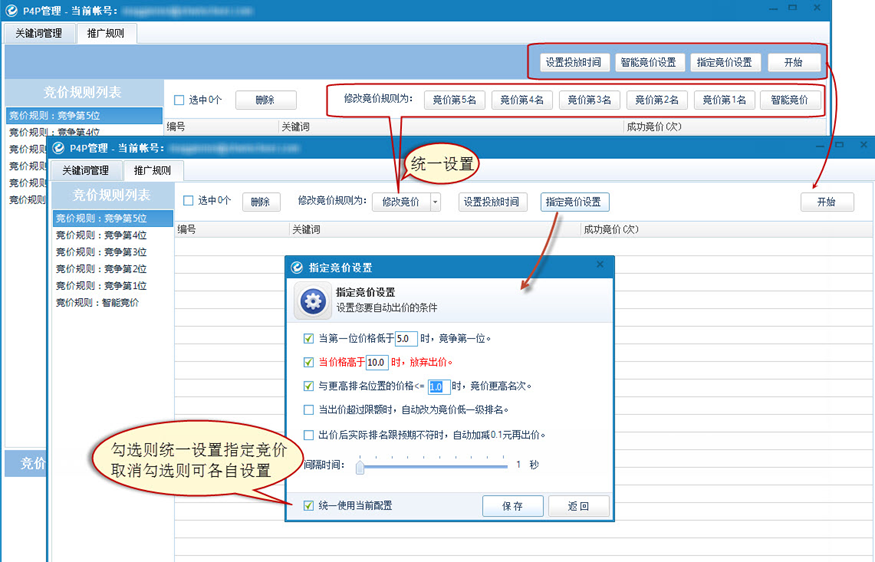Screen dimensions: 875x562
Task: Enable the 当出价超过限额时 checkbox
Action: [308, 410]
